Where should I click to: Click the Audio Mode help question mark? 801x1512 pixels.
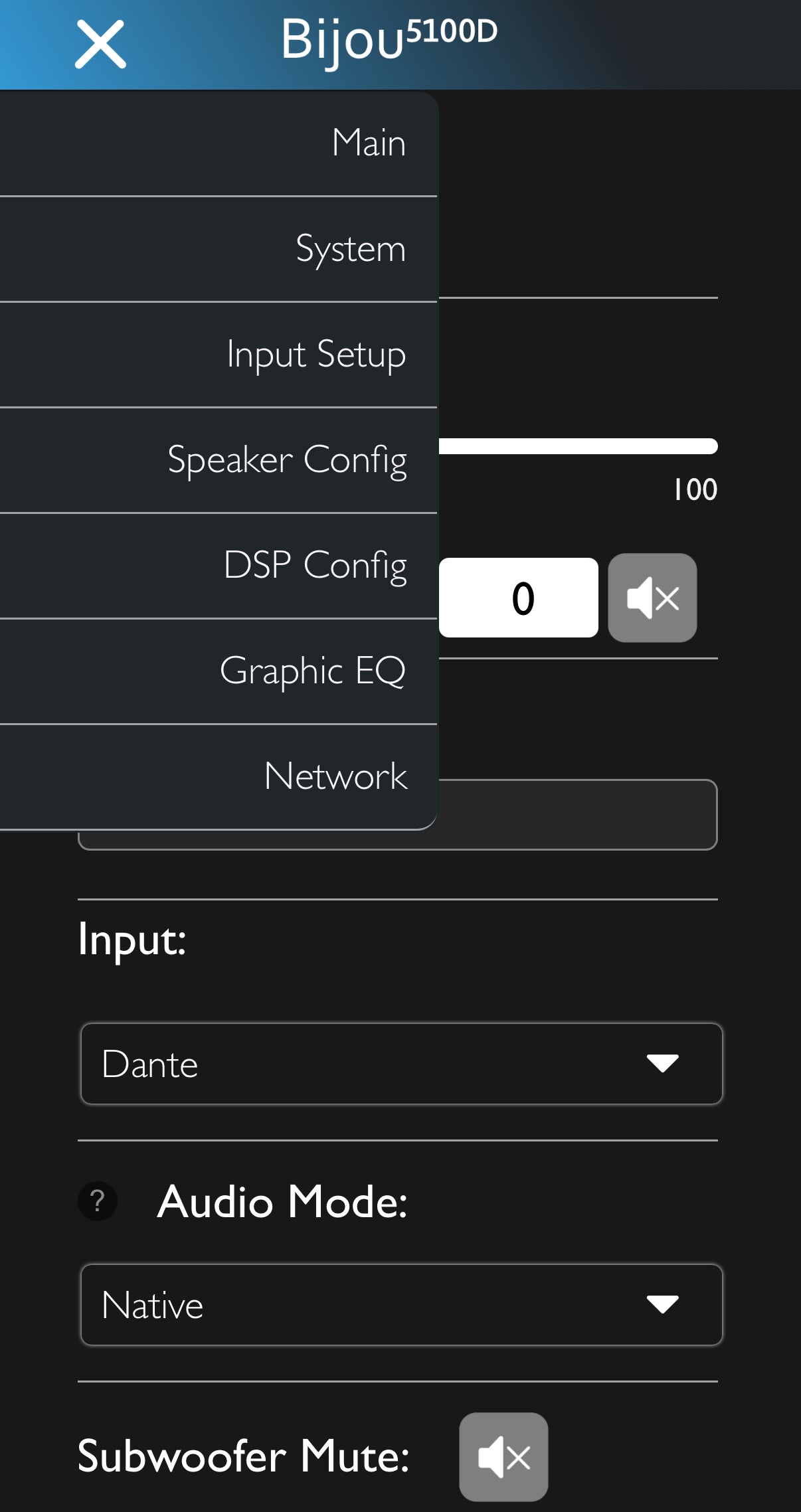click(x=98, y=1201)
